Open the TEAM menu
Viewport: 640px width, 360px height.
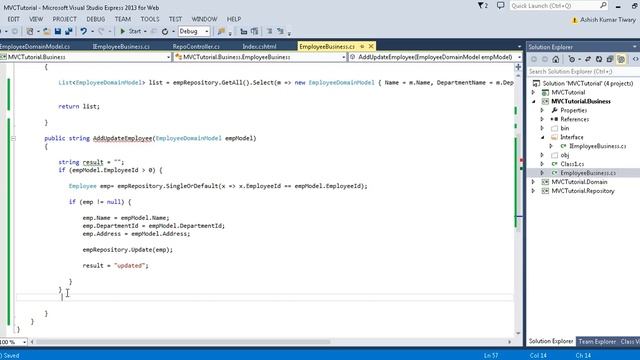tap(122, 19)
